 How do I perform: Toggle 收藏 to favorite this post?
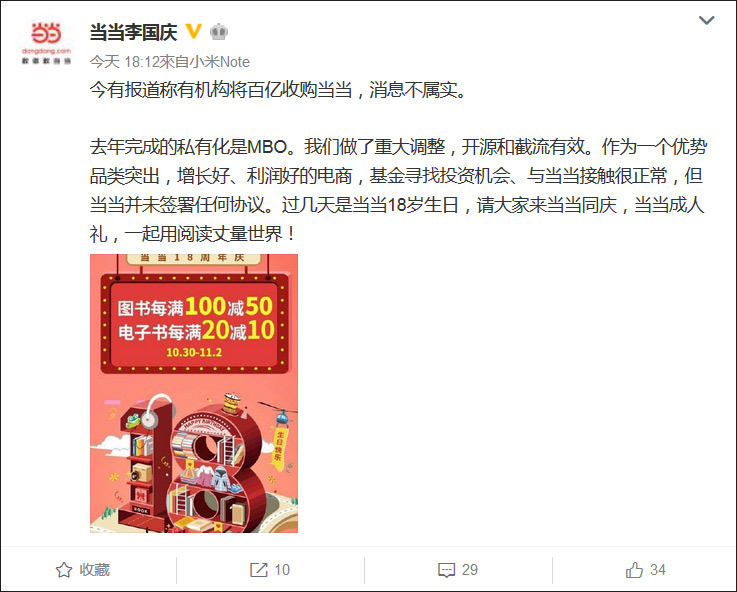pos(83,570)
